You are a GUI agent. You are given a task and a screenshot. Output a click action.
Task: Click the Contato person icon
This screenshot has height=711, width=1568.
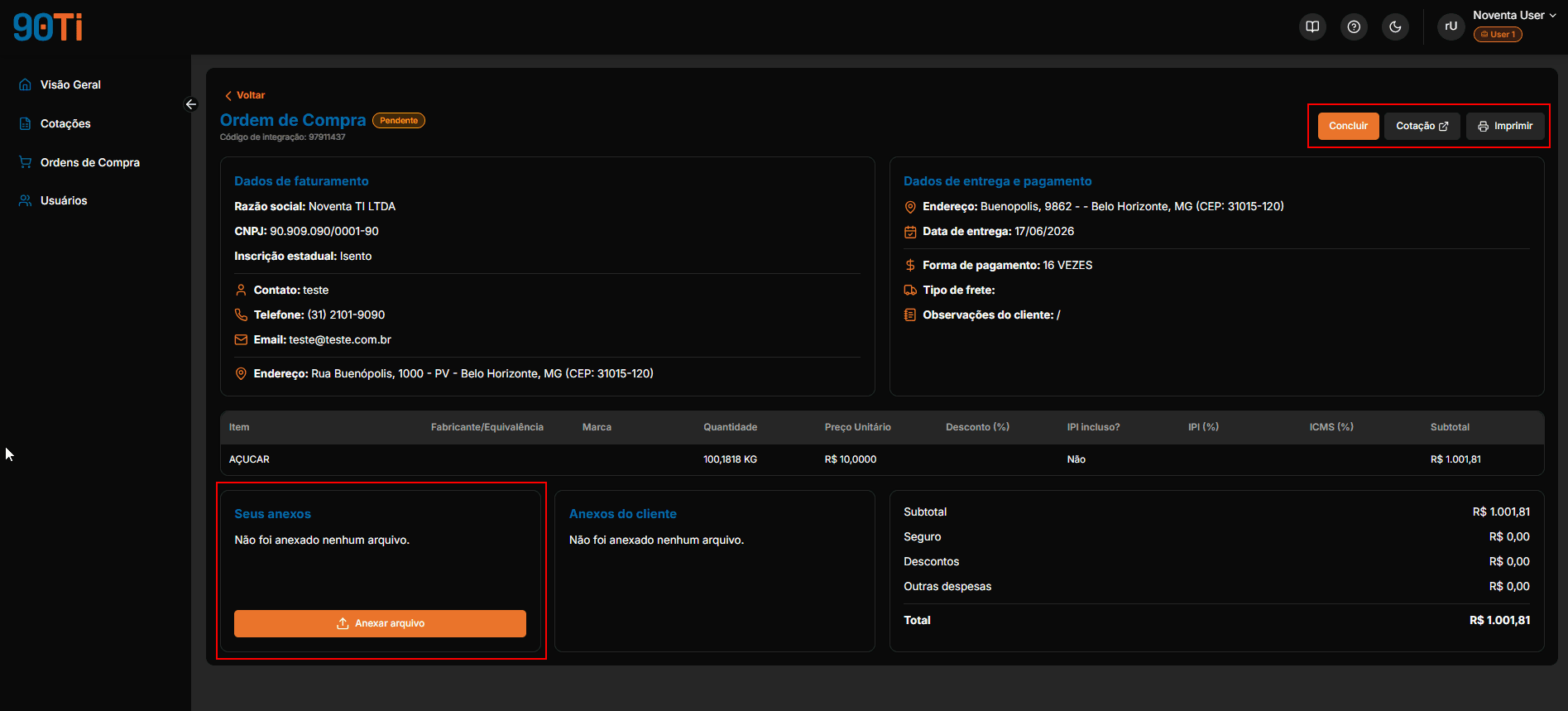click(241, 290)
